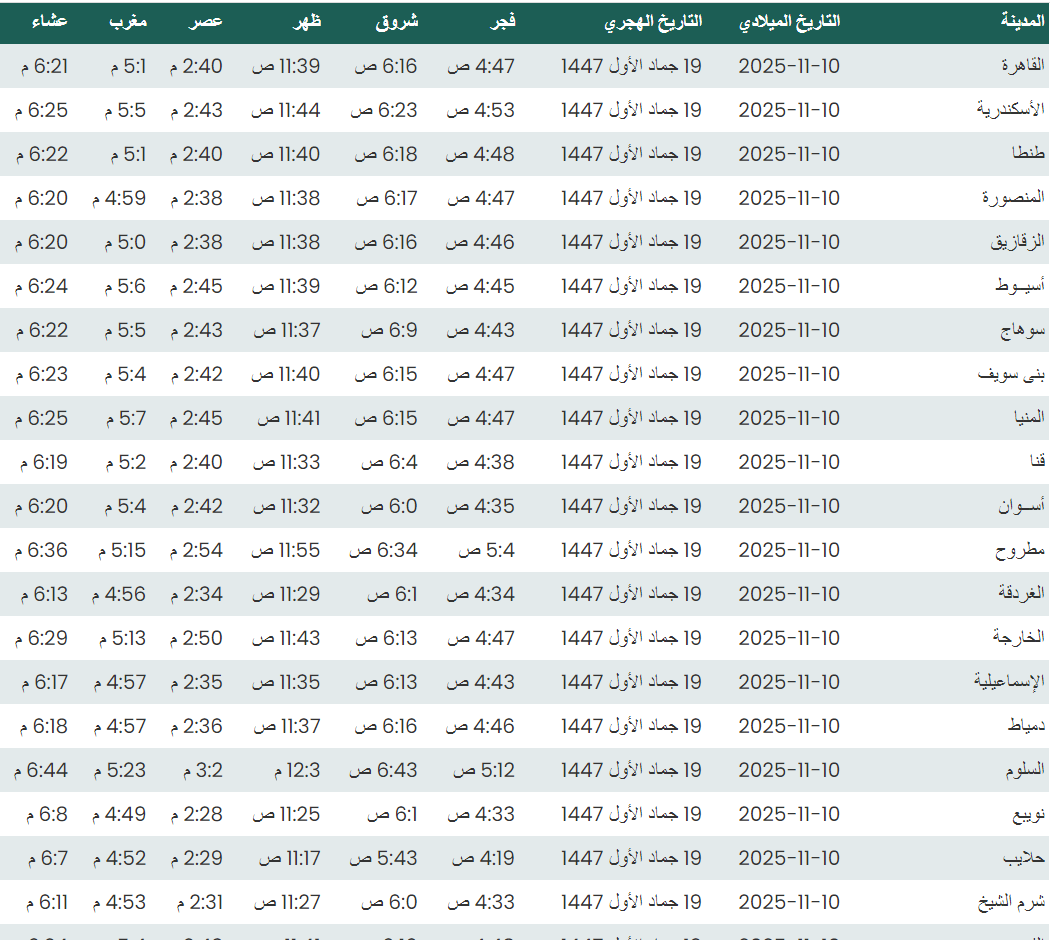Click the التاريخ الهجري column header
This screenshot has width=1050, height=940.
click(654, 22)
